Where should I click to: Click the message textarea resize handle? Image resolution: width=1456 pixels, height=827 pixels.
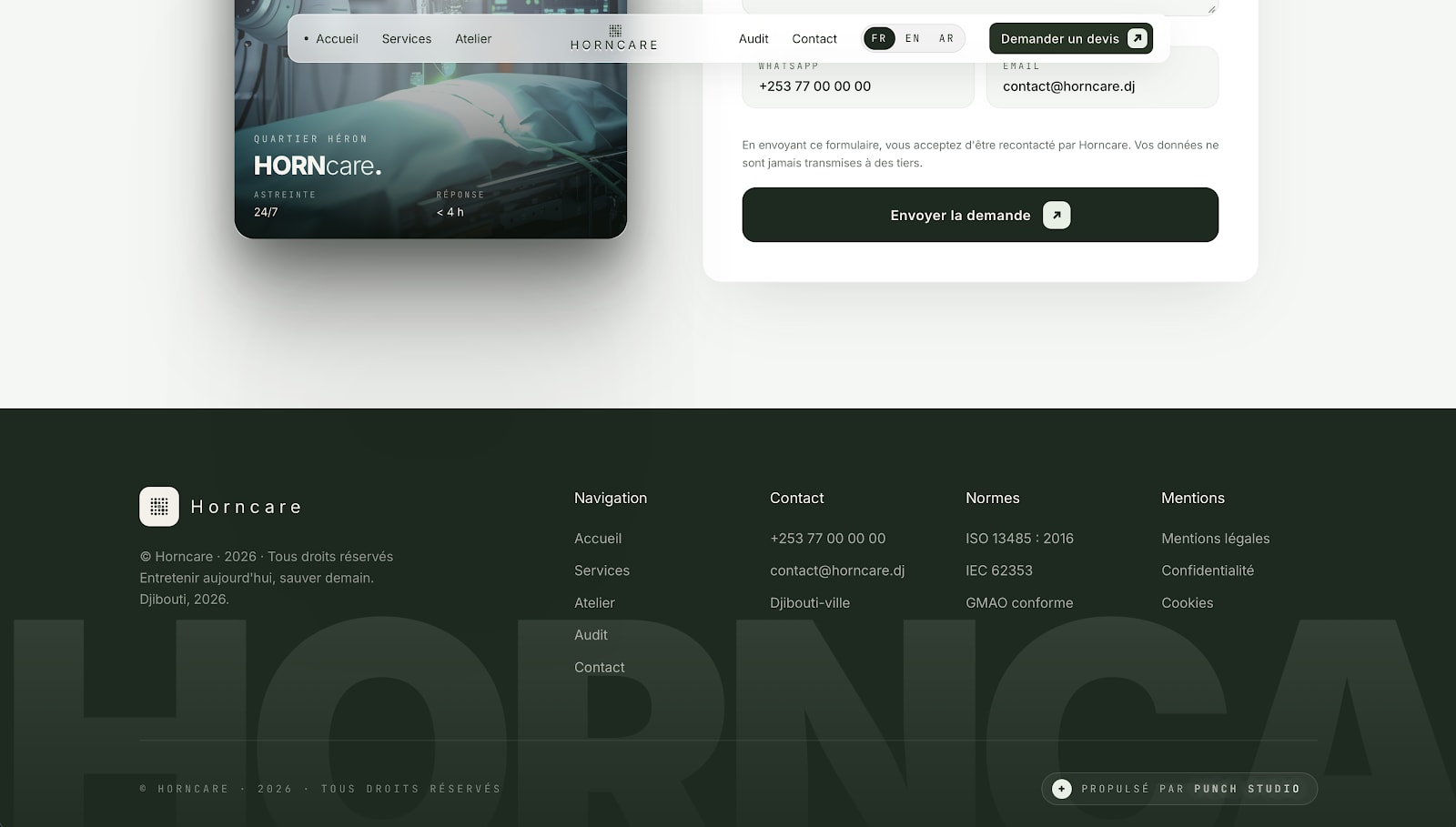point(1211,9)
